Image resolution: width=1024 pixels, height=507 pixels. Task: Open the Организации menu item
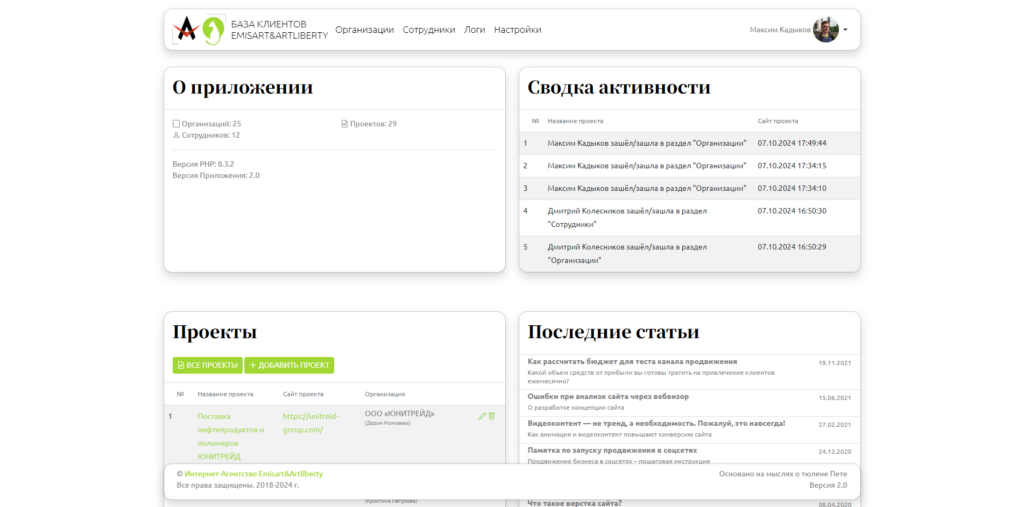(364, 29)
